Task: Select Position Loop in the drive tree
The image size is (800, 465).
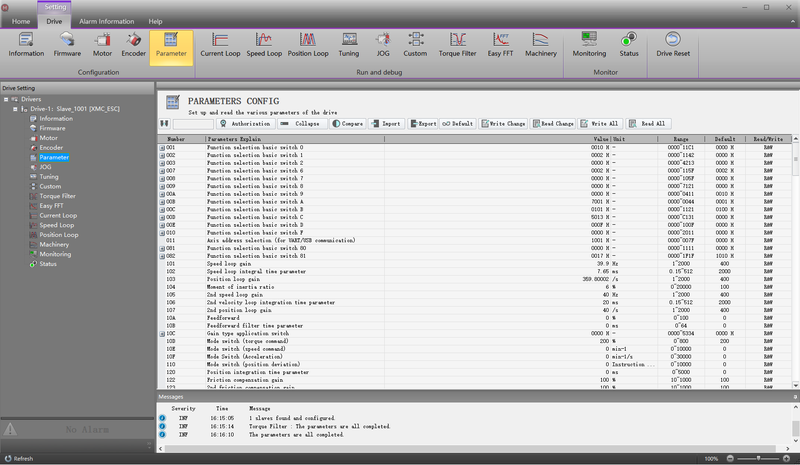Action: (x=58, y=235)
